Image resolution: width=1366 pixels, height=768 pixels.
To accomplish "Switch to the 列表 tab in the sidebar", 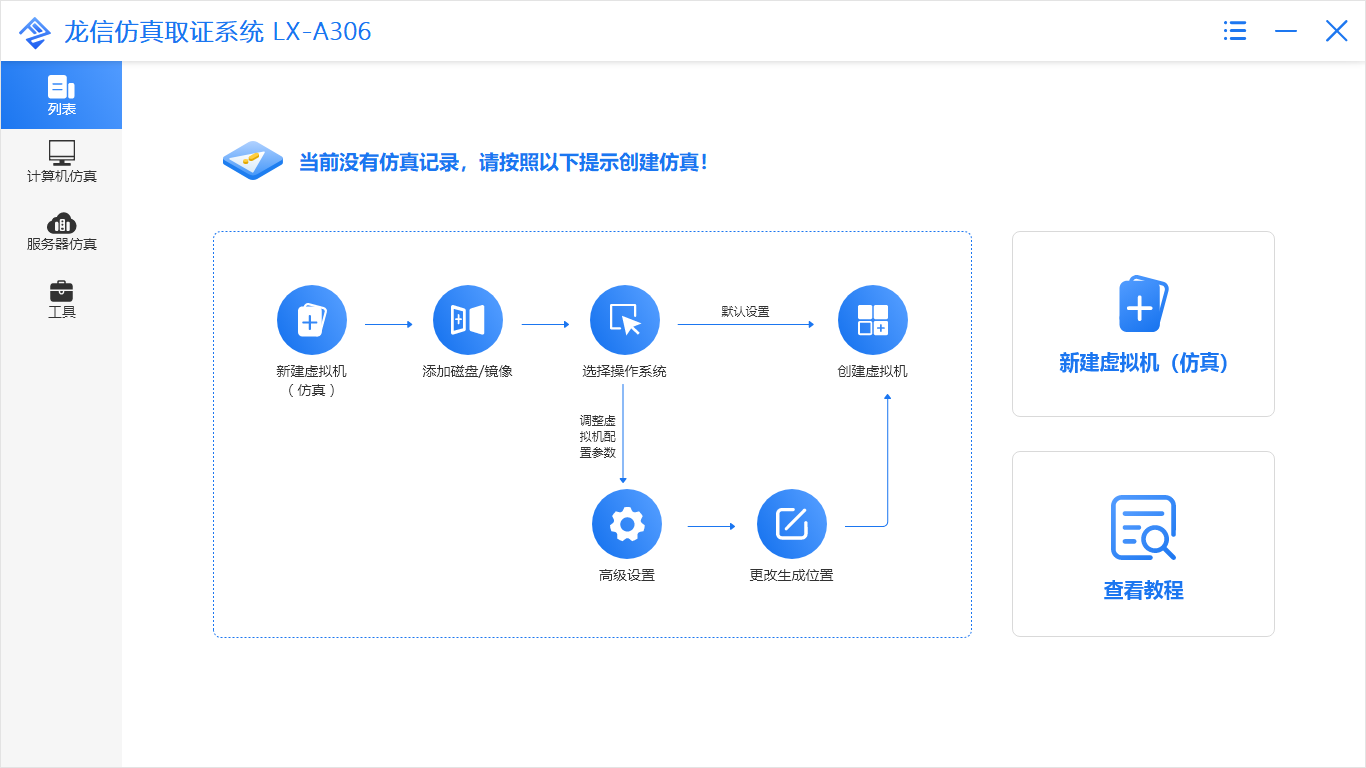I will (62, 95).
